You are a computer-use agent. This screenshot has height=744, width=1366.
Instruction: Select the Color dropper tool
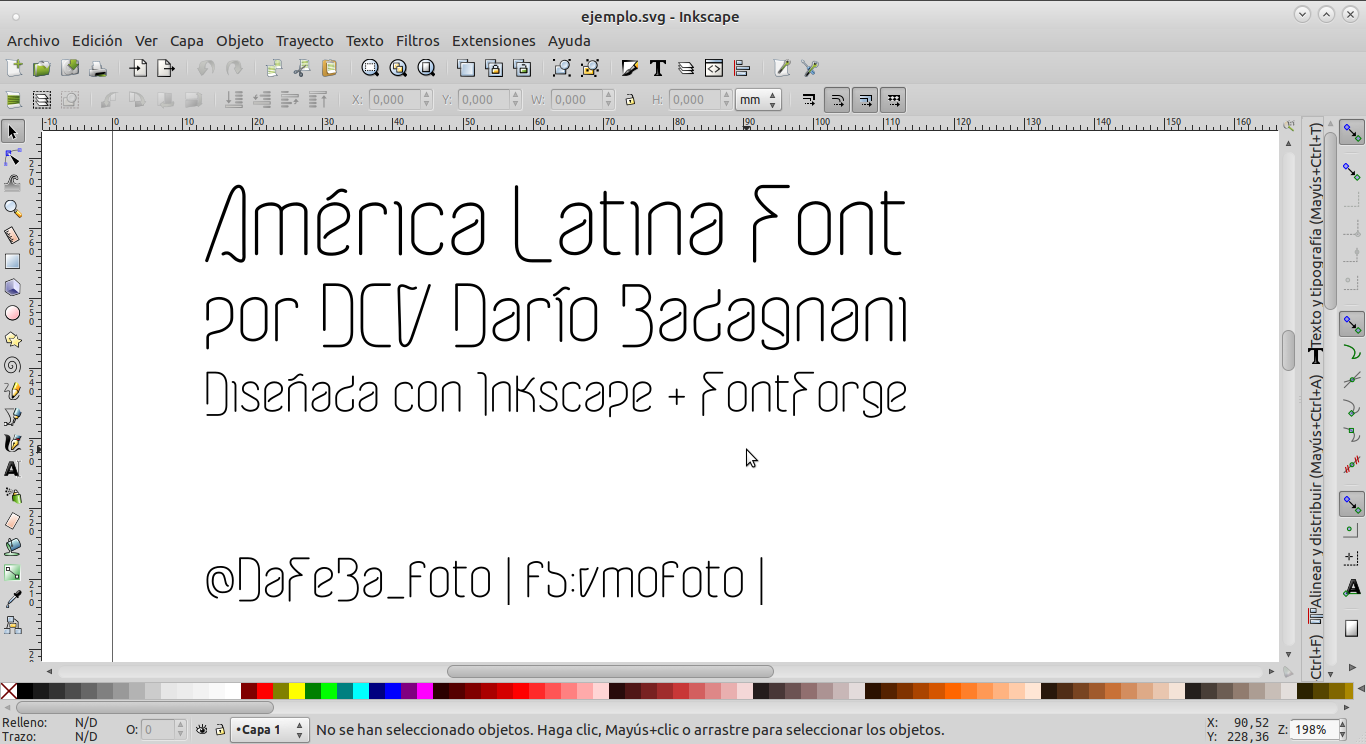pyautogui.click(x=13, y=599)
